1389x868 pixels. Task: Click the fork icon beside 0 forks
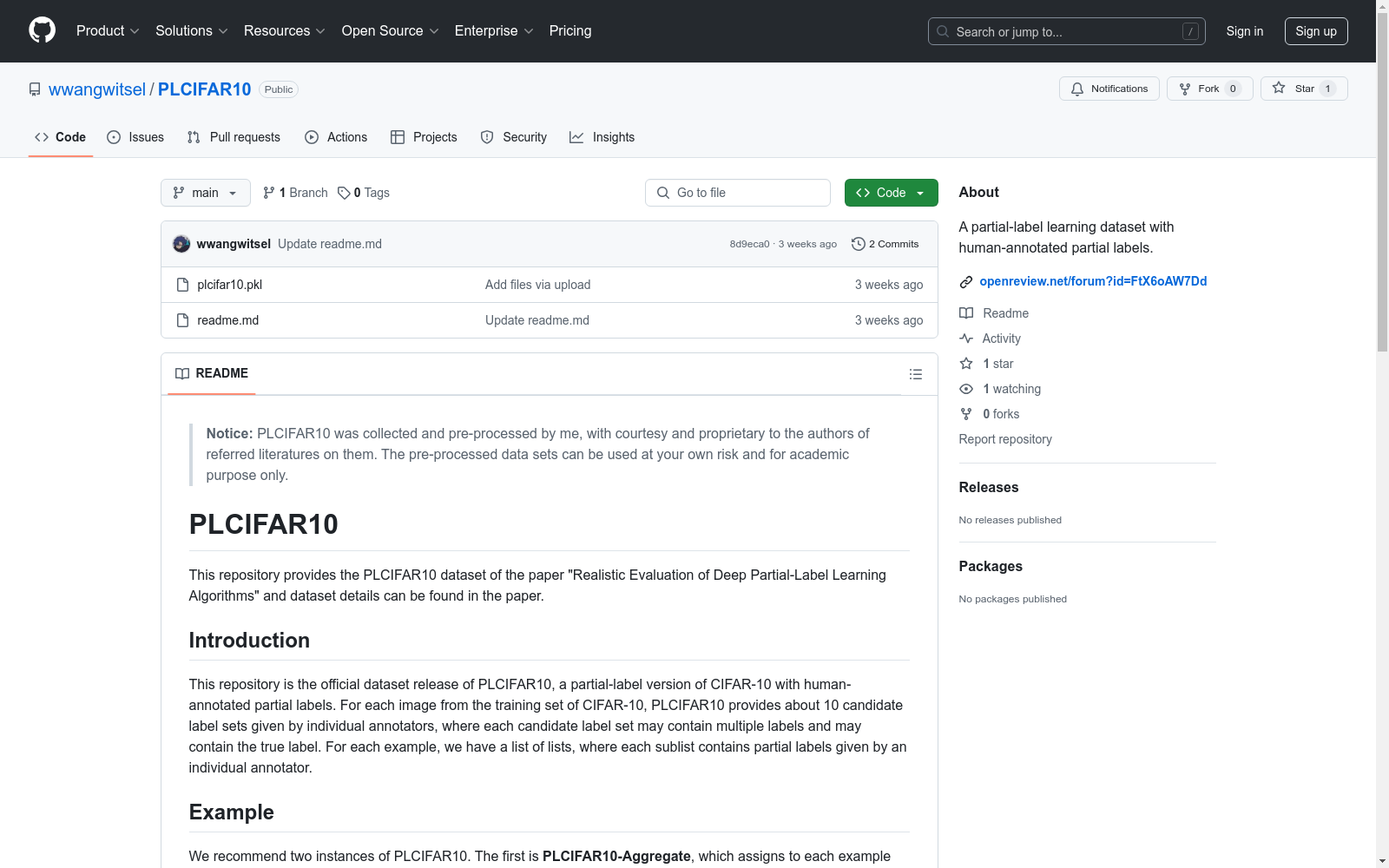coord(966,414)
